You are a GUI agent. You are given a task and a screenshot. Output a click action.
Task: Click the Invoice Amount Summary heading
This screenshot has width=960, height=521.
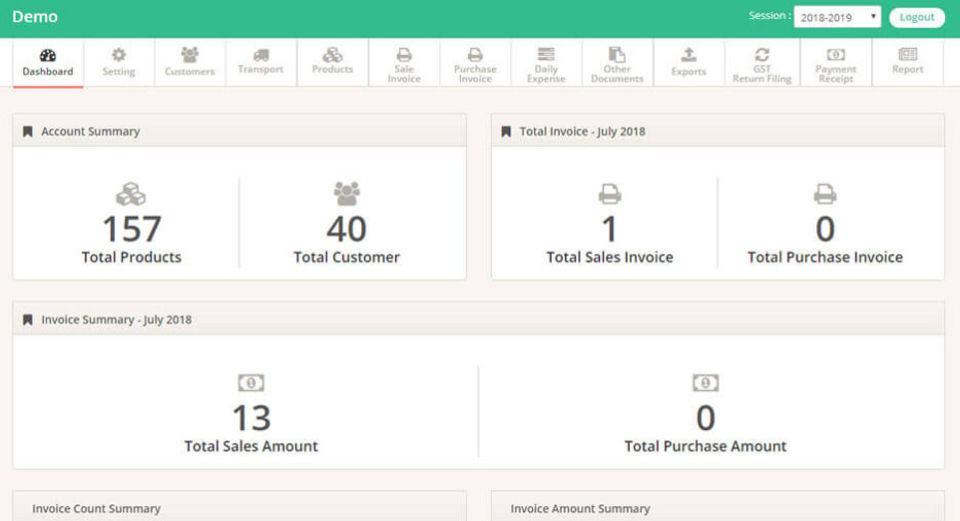click(580, 509)
